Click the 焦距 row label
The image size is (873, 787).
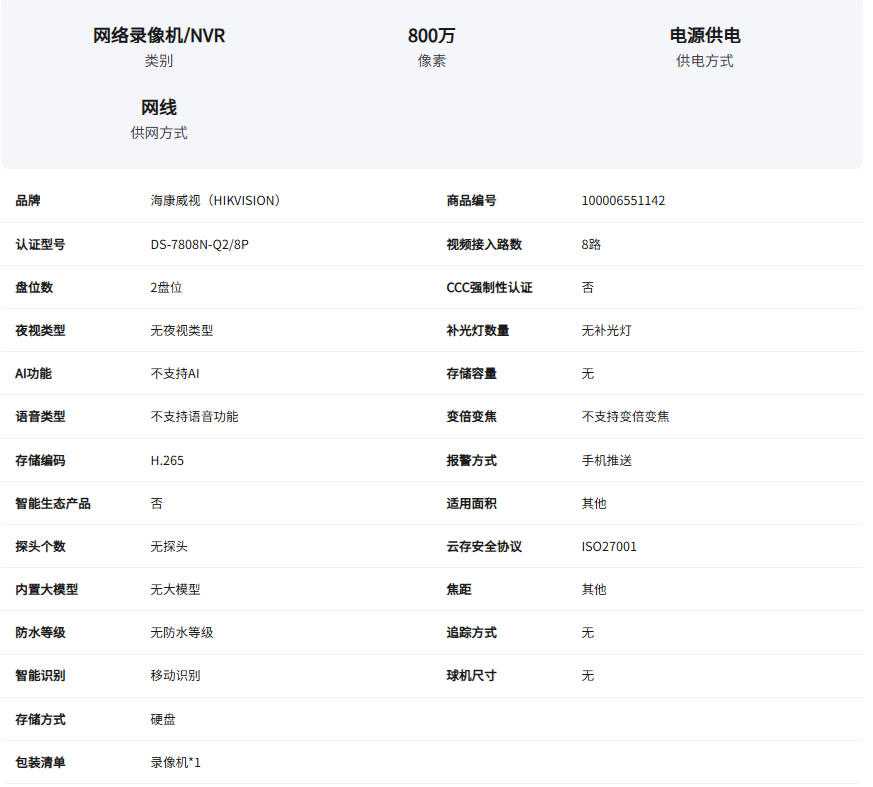pos(459,589)
